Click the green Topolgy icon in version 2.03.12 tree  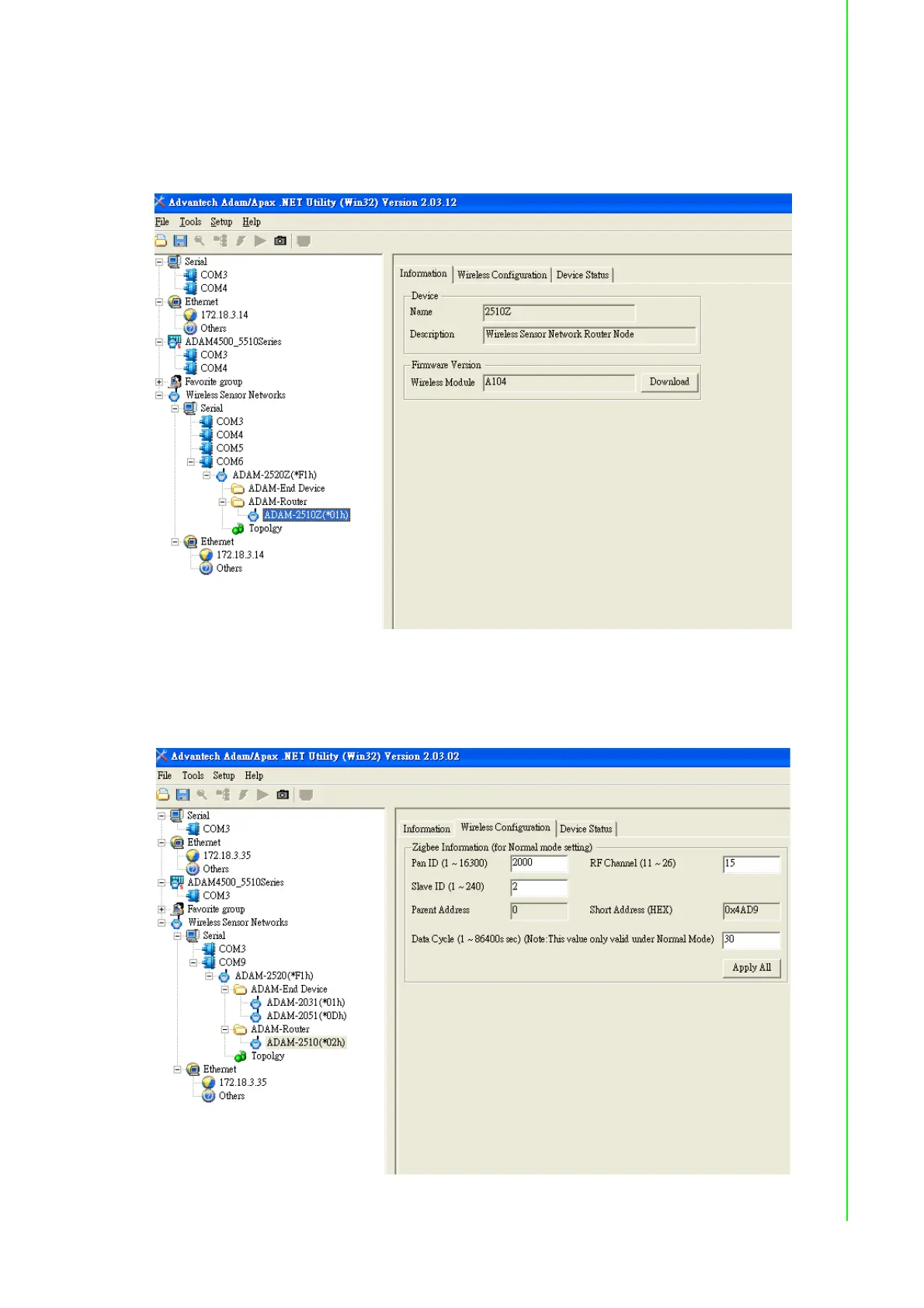[238, 529]
